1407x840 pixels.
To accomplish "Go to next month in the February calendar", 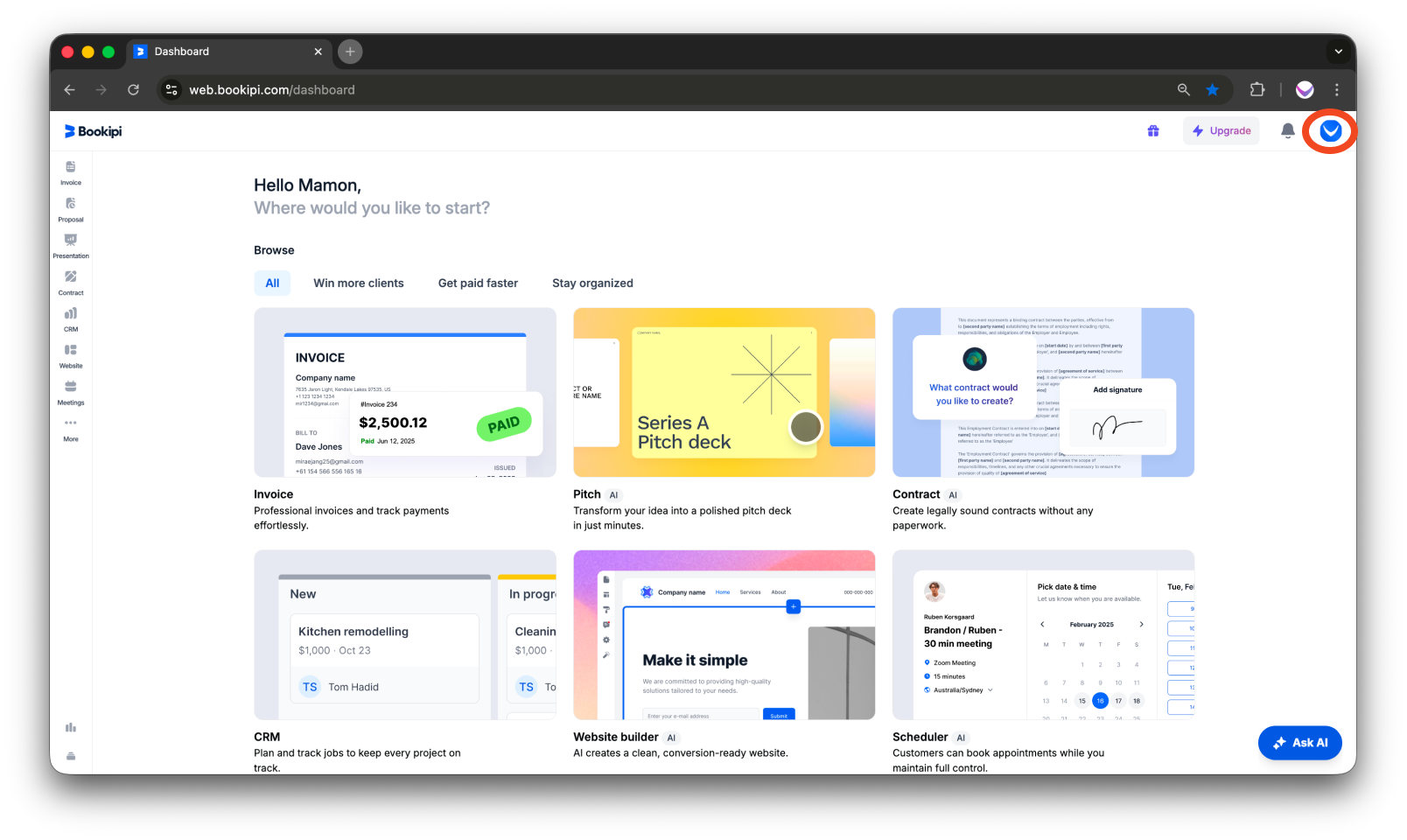I will pos(1140,625).
